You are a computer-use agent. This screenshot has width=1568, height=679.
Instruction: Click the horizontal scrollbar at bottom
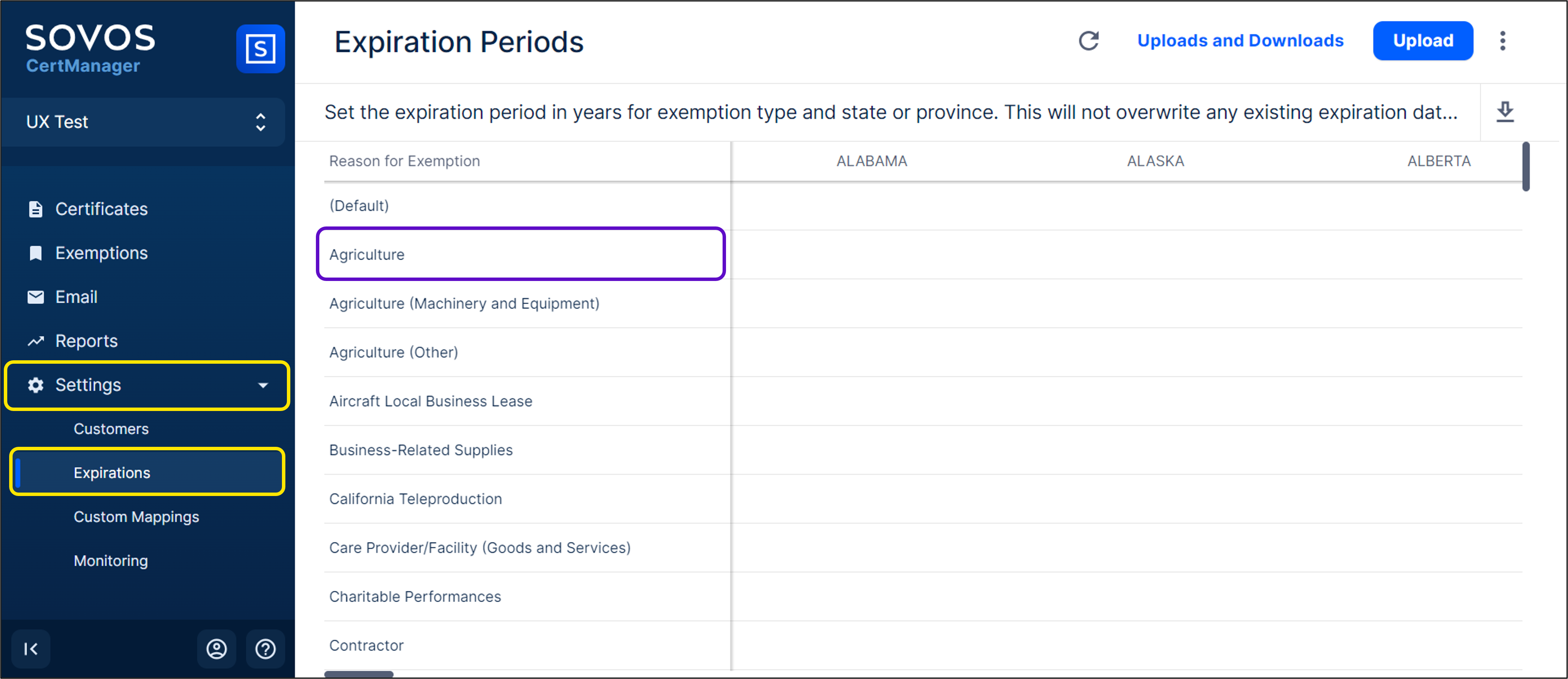359,674
